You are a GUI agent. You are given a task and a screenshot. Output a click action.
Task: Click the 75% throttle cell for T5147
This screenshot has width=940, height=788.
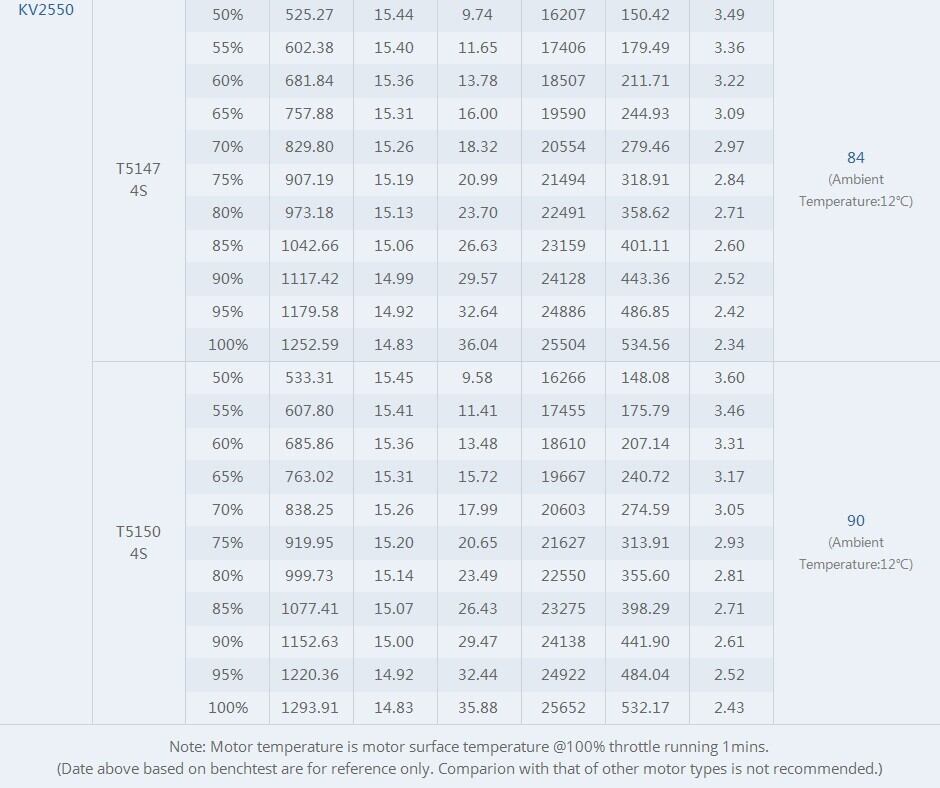(228, 180)
